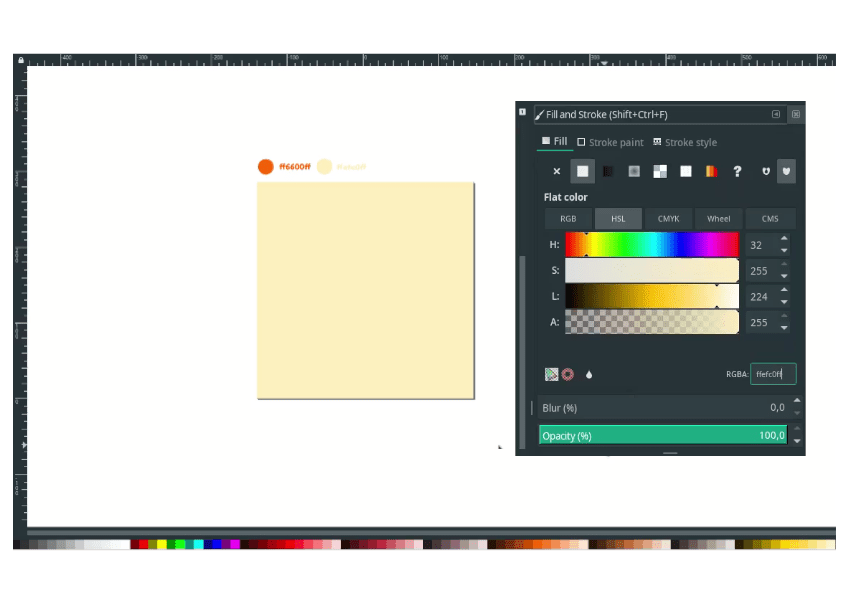Select the large pale yellow square

click(366, 291)
